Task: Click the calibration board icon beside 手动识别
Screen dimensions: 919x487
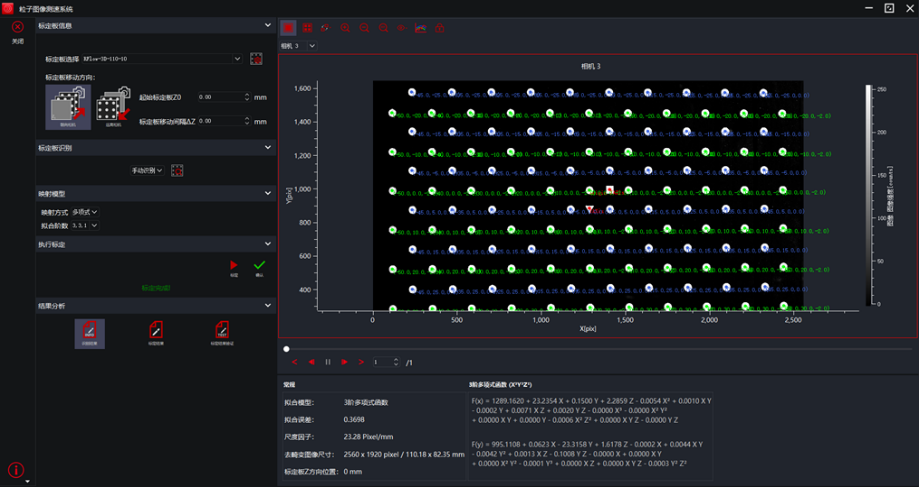Action: coord(177,171)
